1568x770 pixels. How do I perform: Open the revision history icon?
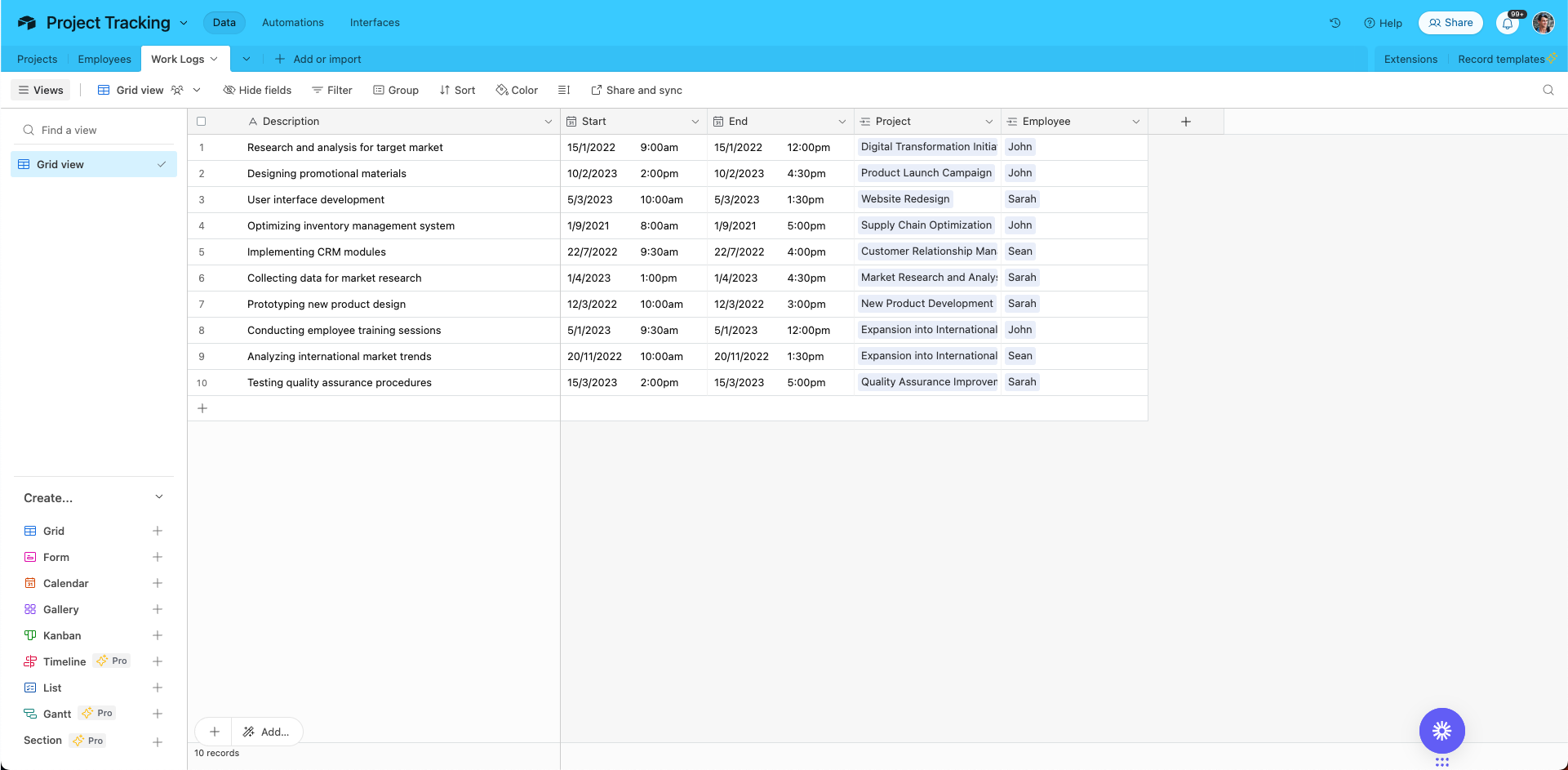[x=1335, y=23]
